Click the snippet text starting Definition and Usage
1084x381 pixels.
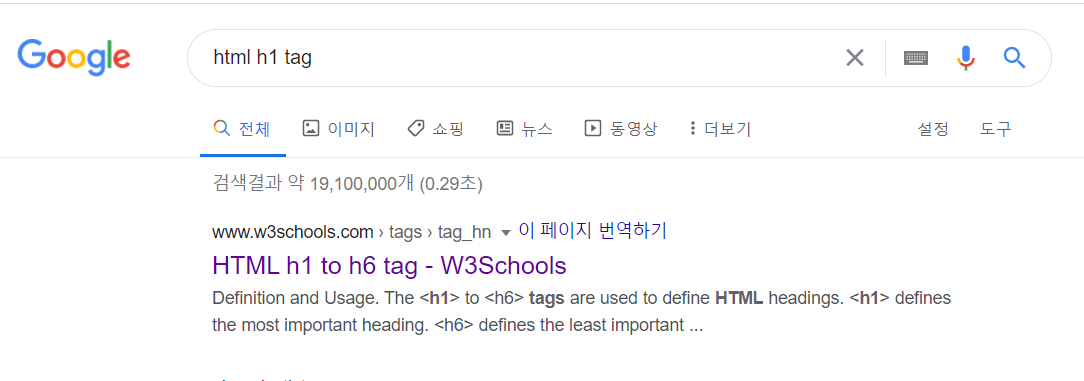(x=581, y=312)
